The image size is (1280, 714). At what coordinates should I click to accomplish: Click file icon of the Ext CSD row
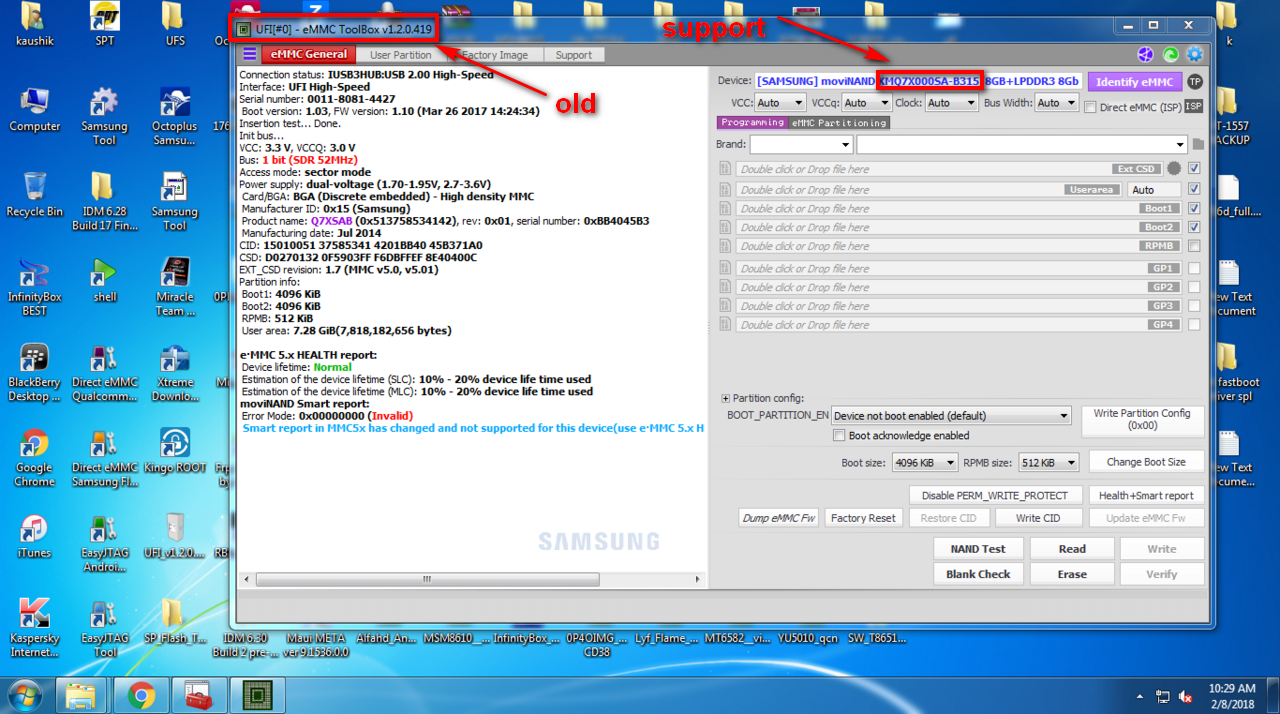[x=725, y=169]
